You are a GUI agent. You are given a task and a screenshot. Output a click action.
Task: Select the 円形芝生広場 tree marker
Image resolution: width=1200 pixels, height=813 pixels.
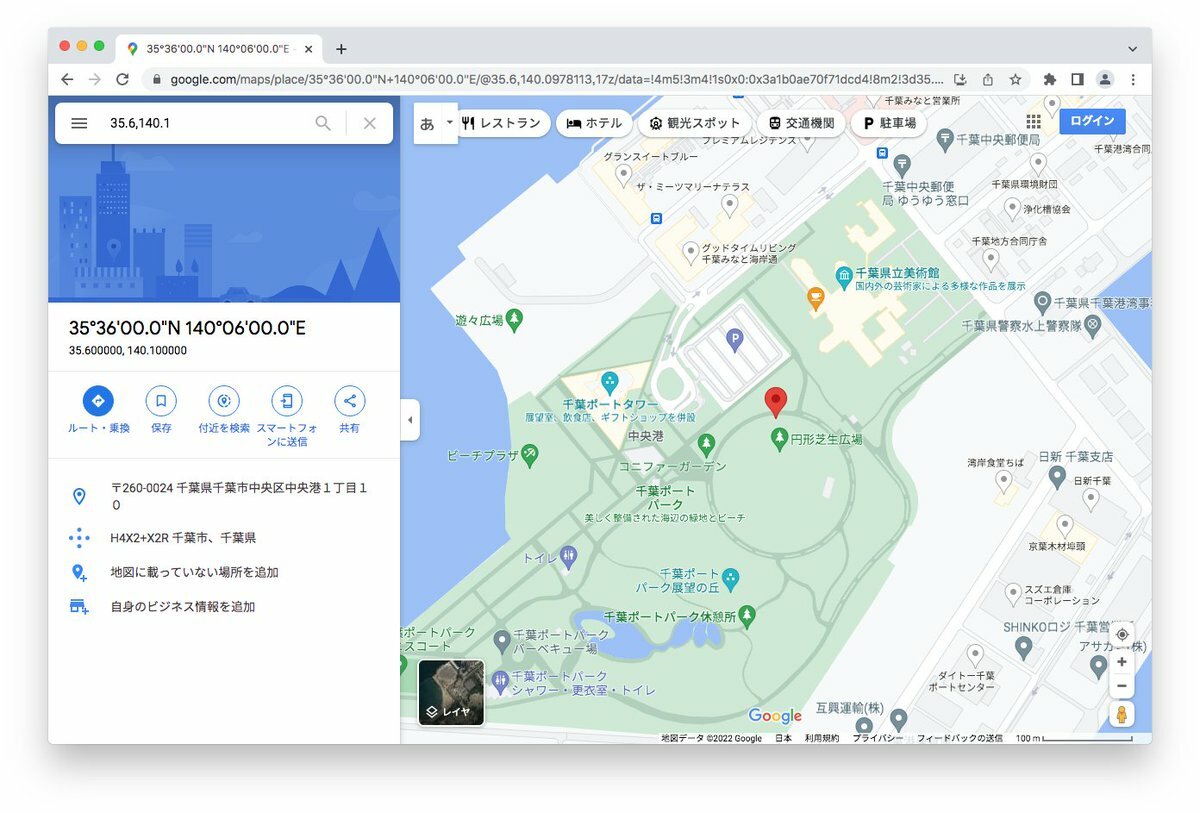click(779, 438)
